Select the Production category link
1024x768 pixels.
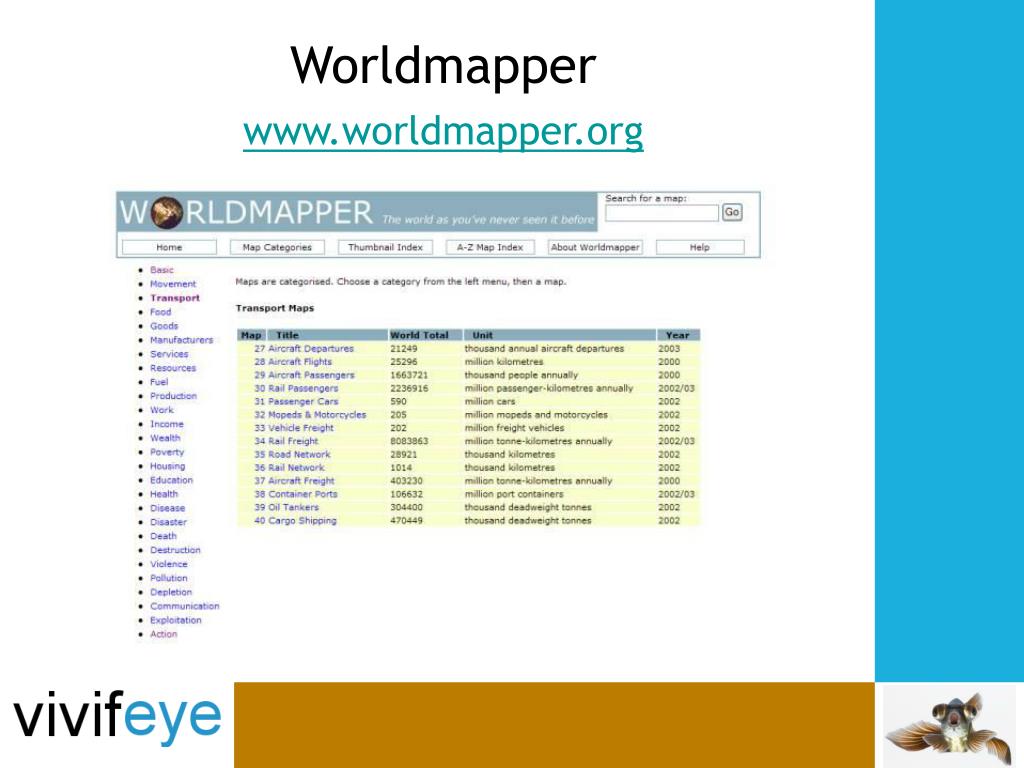coord(173,396)
